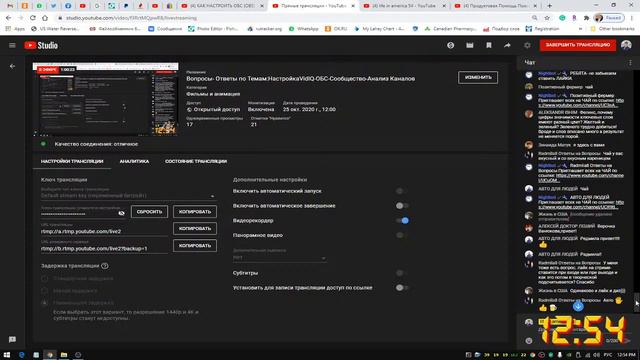
Task: Copy the stream URL rtmp://a.rtmp
Action: click(195, 229)
